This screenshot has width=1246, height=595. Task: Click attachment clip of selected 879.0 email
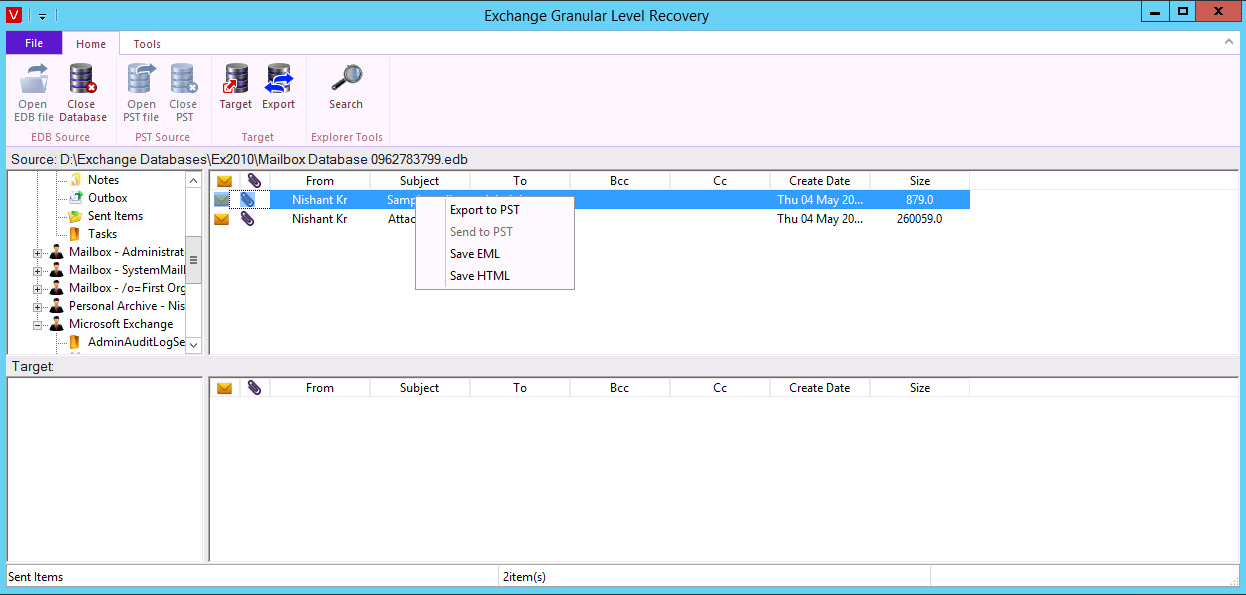tap(247, 200)
